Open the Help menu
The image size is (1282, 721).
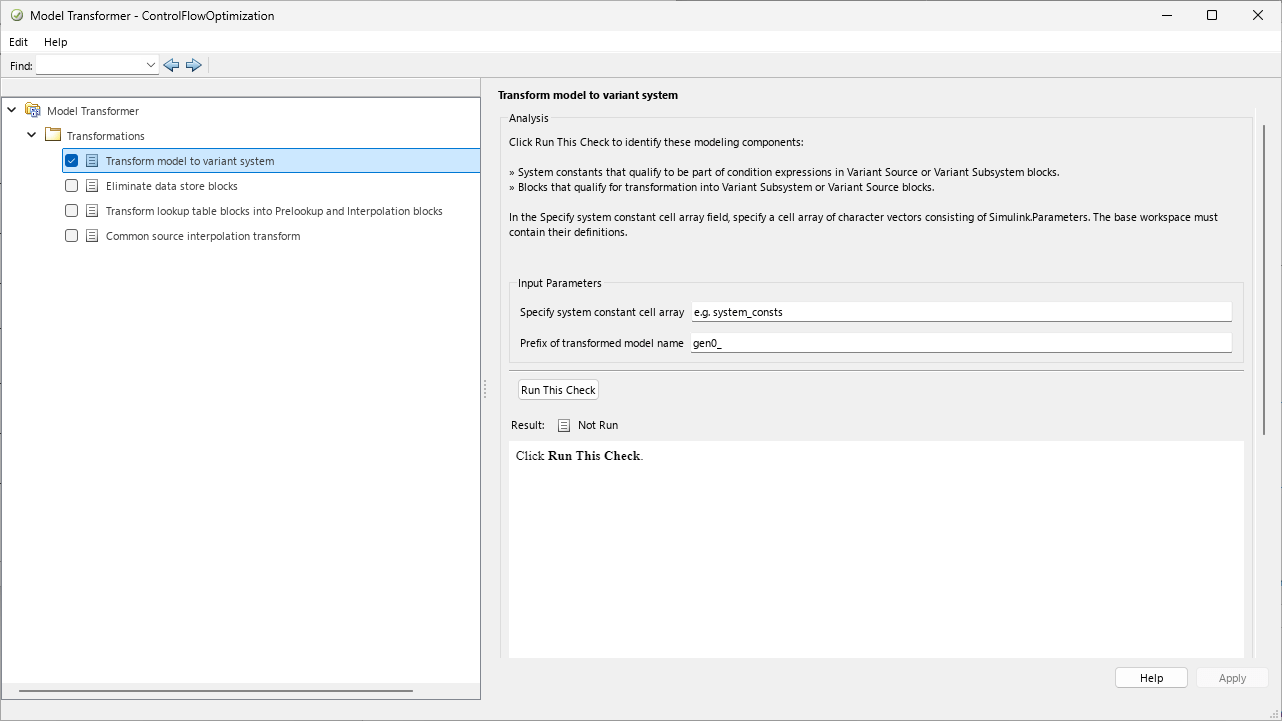point(55,42)
